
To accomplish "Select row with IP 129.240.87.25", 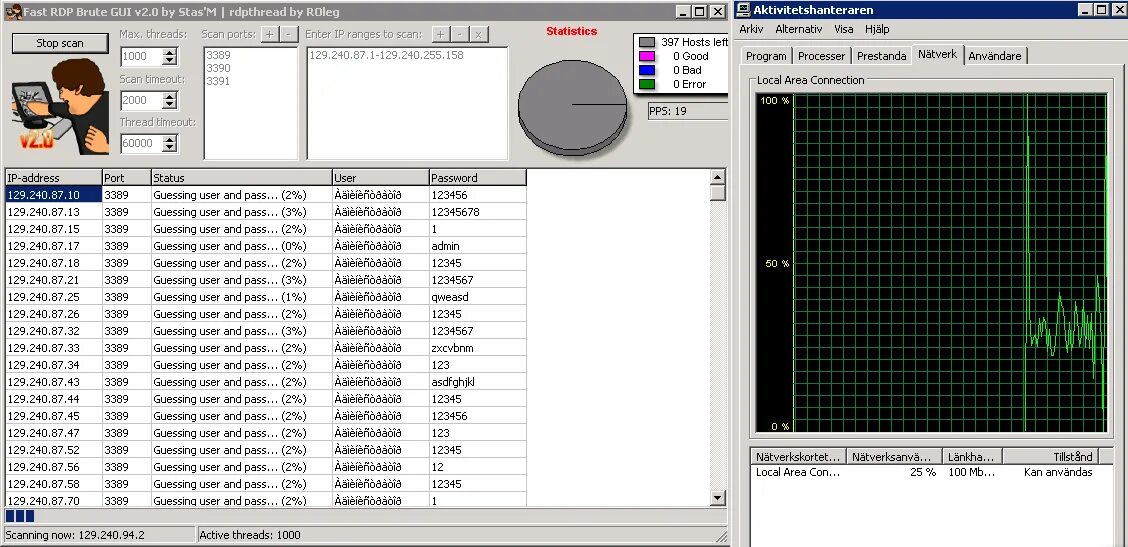I will click(x=265, y=297).
